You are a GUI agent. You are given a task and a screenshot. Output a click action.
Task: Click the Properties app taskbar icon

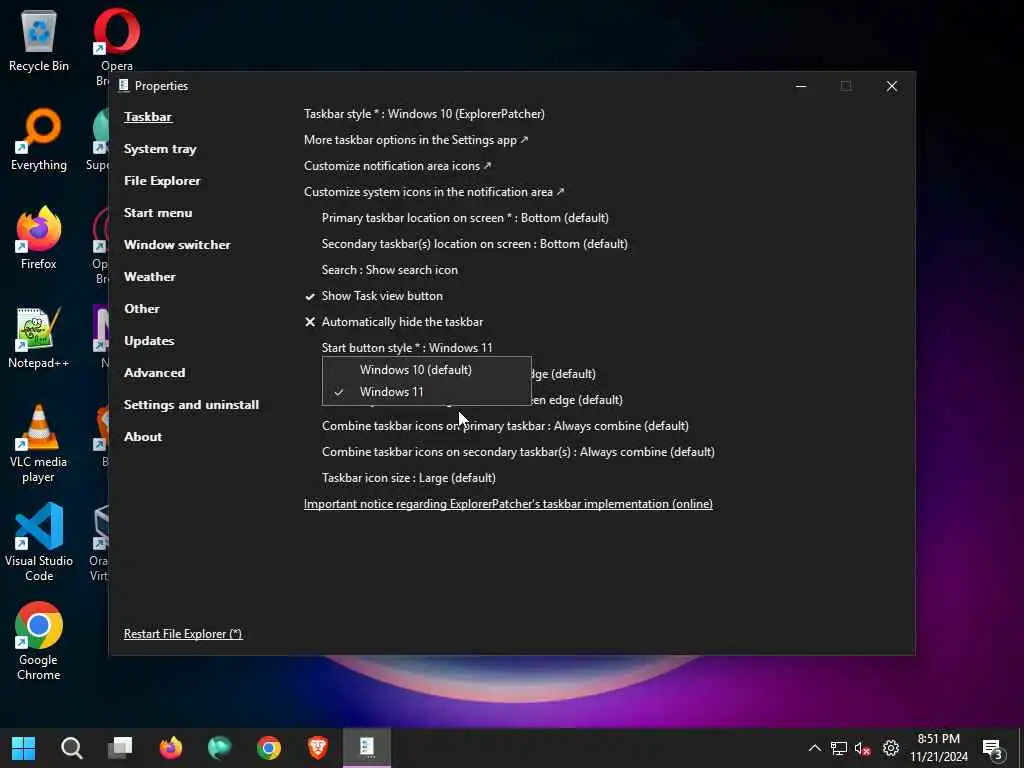[x=367, y=748]
